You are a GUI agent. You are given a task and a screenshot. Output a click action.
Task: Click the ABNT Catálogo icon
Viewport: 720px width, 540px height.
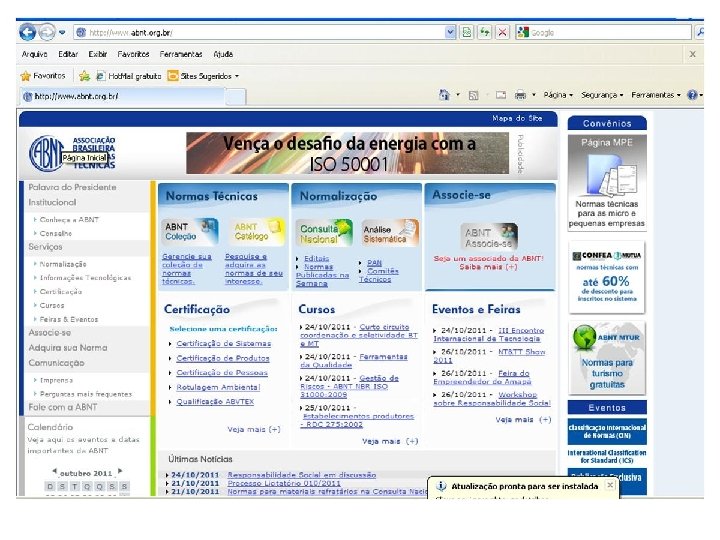pos(257,232)
